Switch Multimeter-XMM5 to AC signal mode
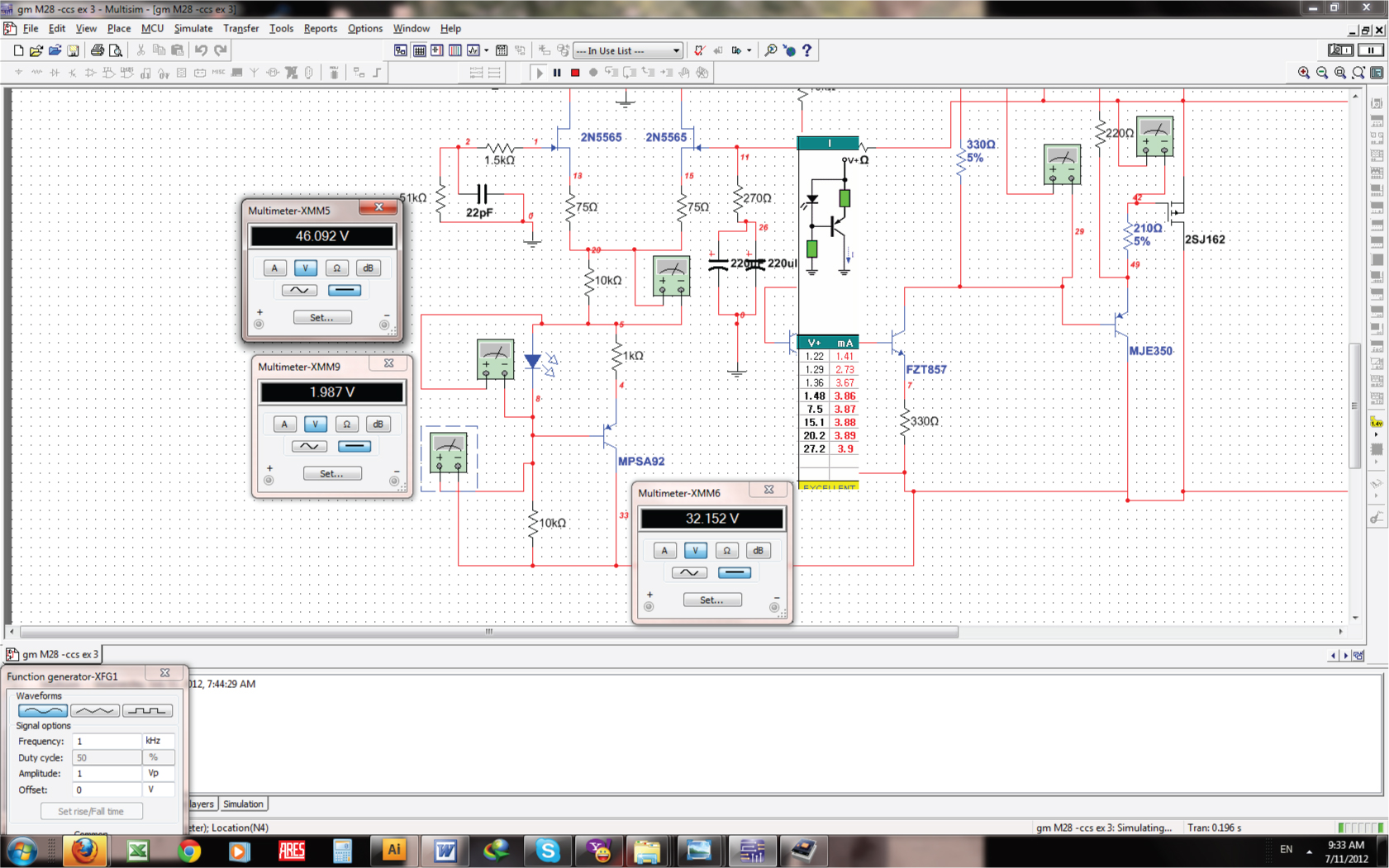The image size is (1389, 868). (x=299, y=290)
